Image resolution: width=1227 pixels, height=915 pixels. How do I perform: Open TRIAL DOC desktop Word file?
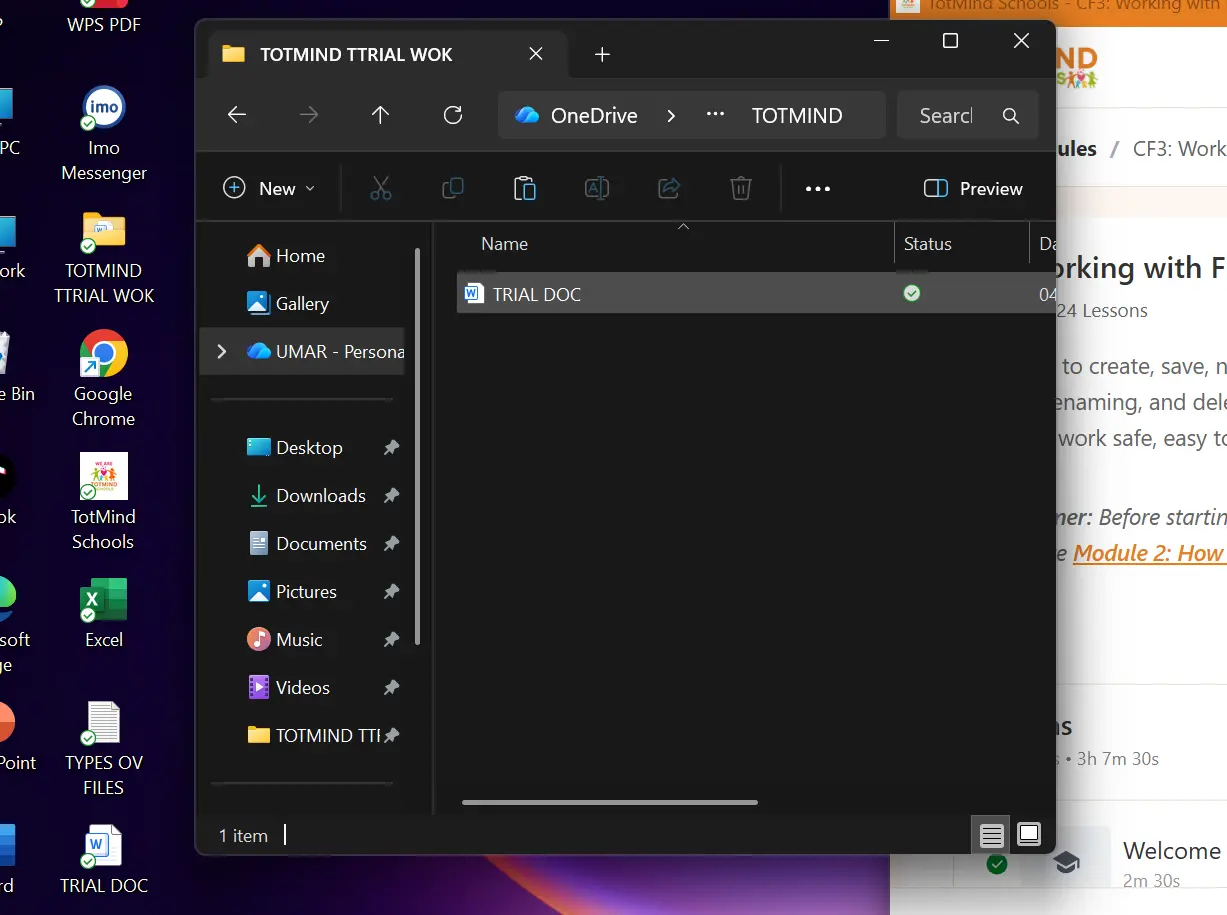(104, 860)
